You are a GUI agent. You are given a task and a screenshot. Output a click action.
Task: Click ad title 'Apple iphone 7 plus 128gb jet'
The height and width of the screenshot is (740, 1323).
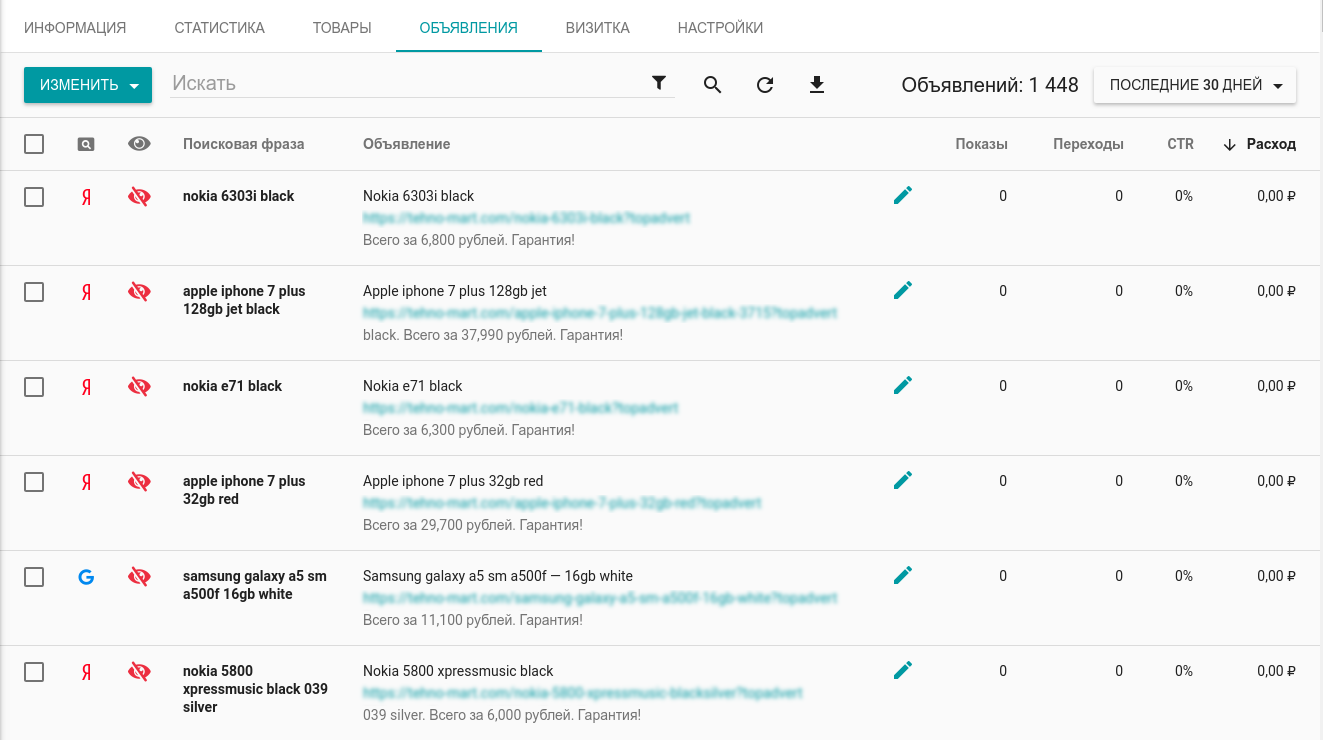[x=455, y=291]
